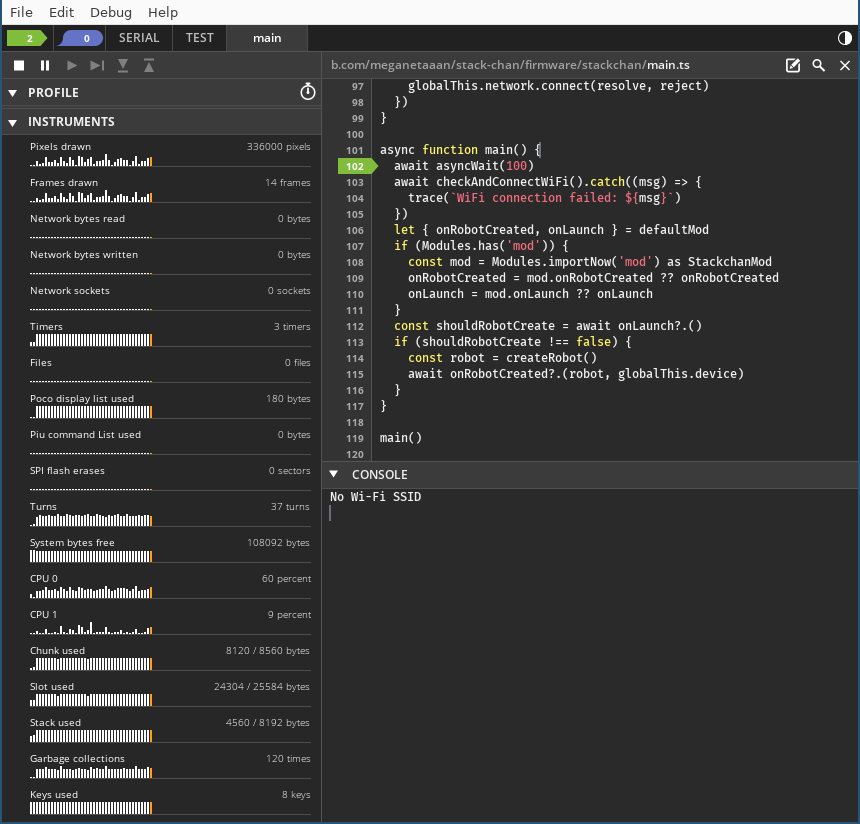This screenshot has height=824, width=860.
Task: Click the Stop debugging square icon
Action: [19, 66]
